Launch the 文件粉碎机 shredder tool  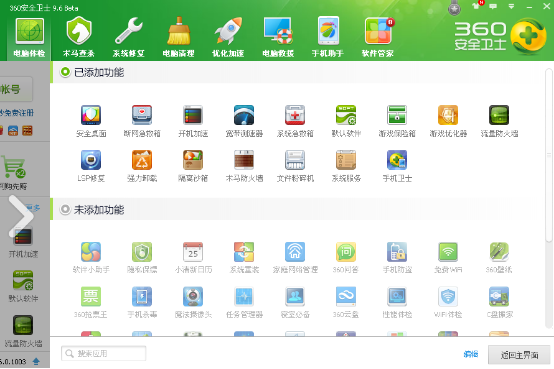coord(295,160)
